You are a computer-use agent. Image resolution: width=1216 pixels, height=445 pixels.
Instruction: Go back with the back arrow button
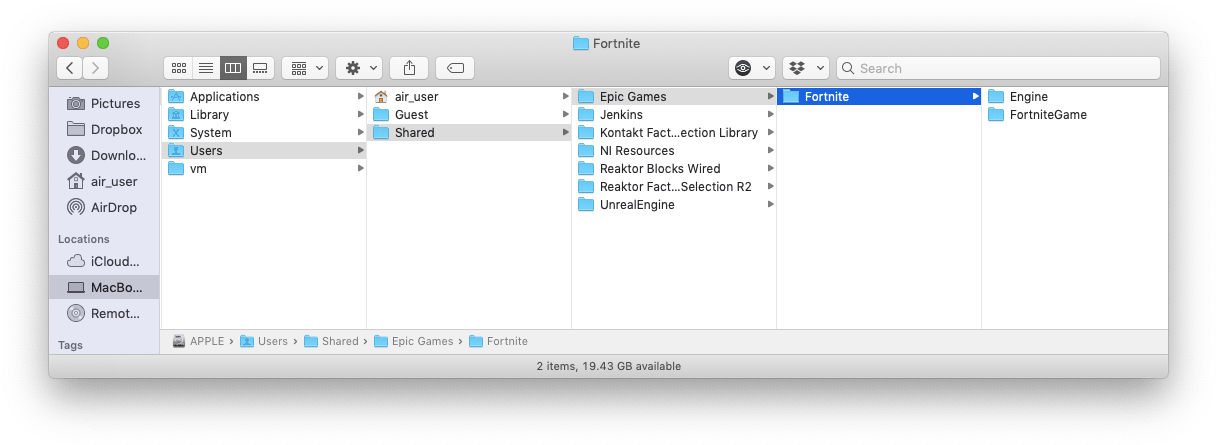pos(70,68)
